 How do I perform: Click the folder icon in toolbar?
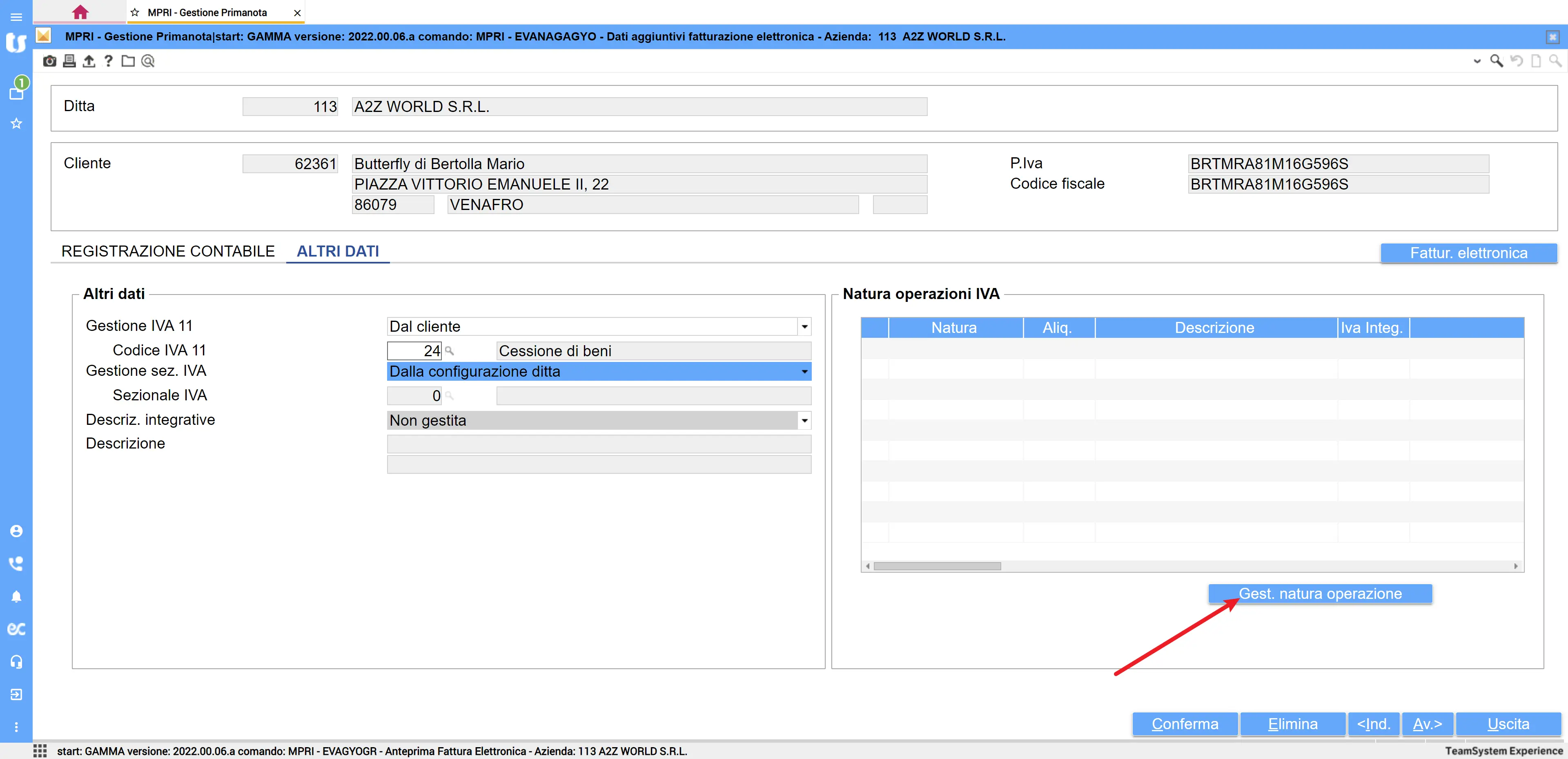coord(128,61)
